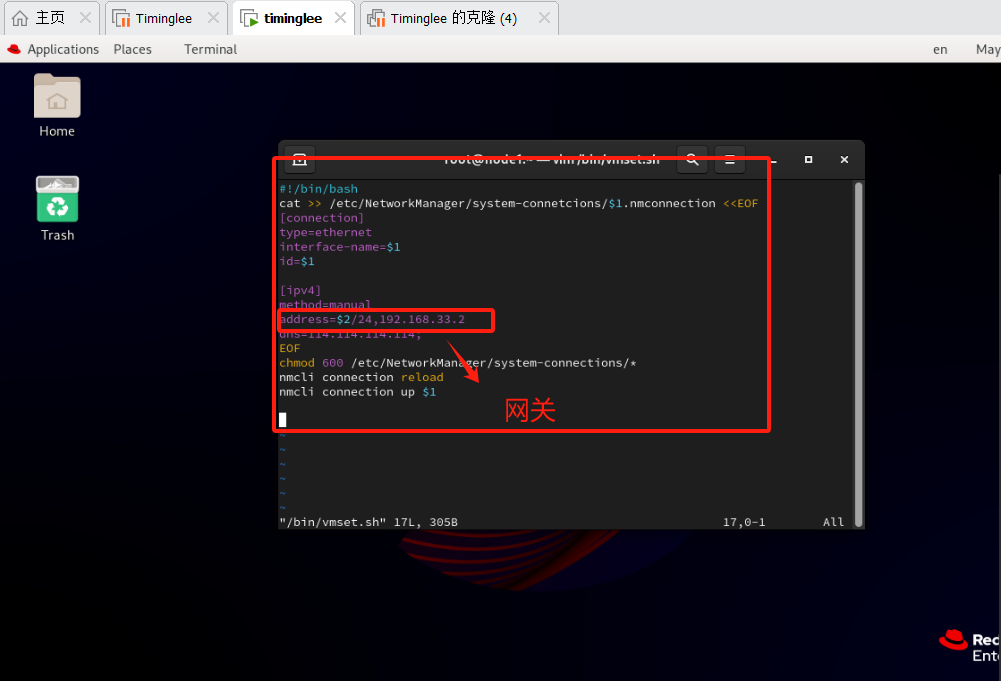Click the [ipv4] line
Image resolution: width=1001 pixels, height=681 pixels.
tap(300, 290)
